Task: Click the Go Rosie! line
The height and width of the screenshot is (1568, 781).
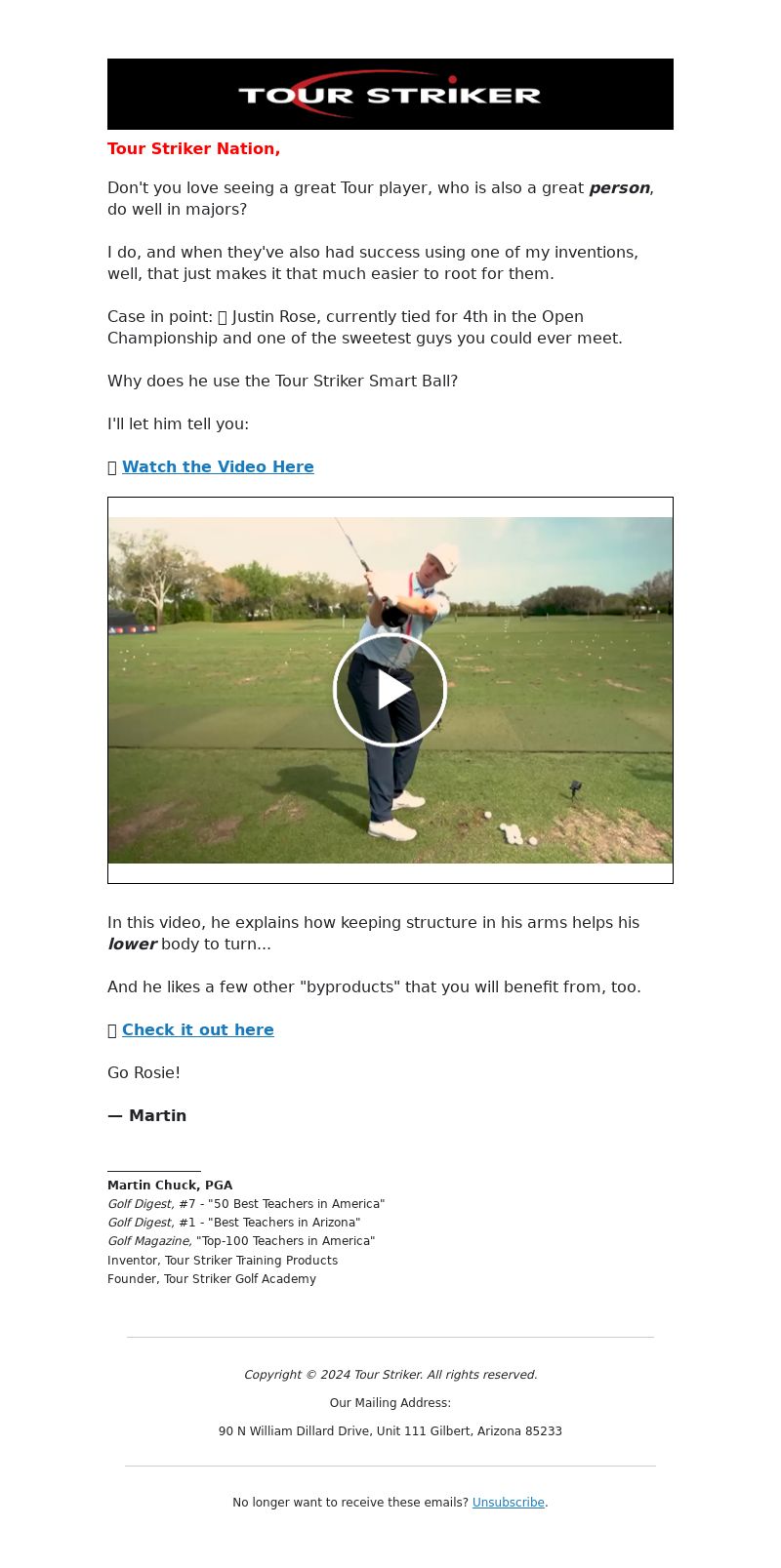Action: point(144,1073)
